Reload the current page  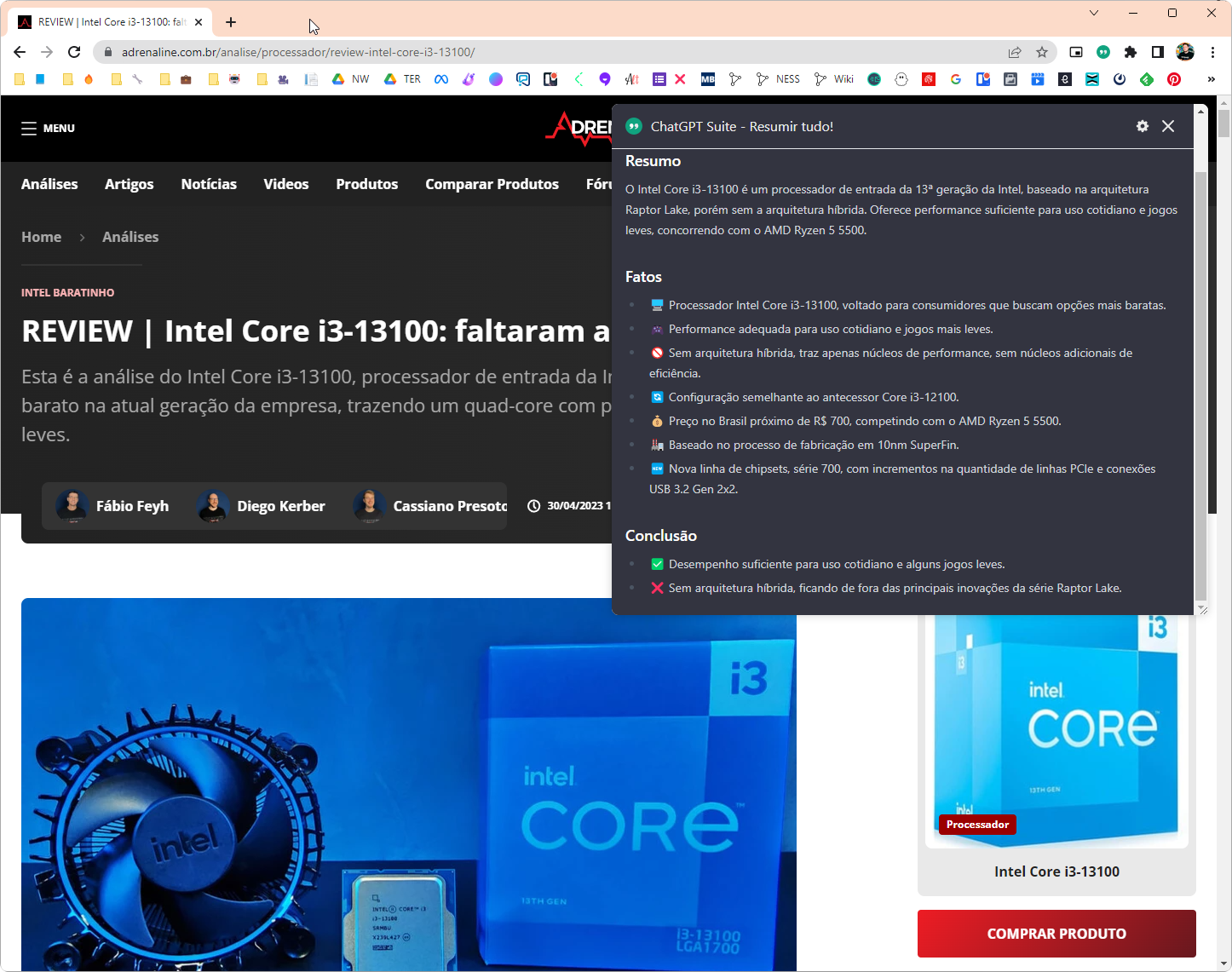(x=74, y=52)
